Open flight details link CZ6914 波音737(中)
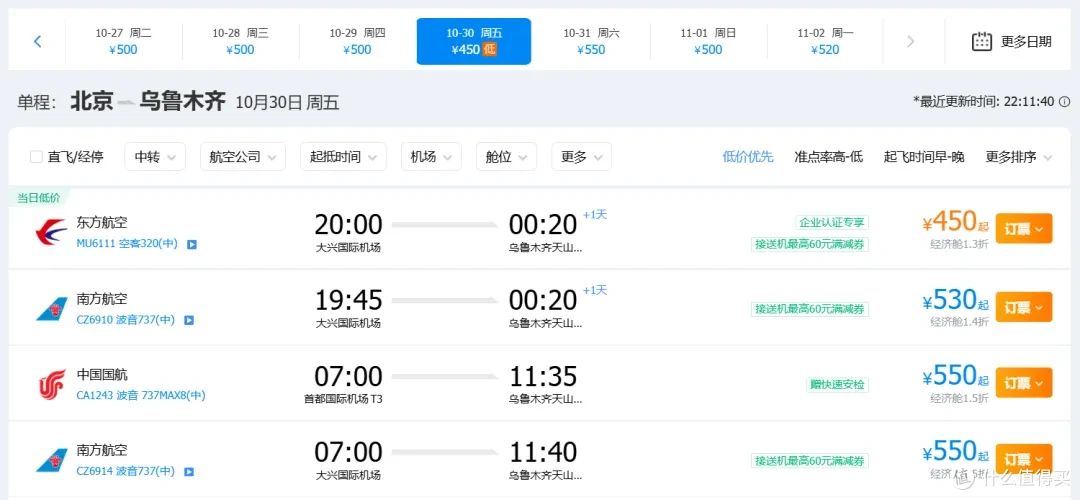The width and height of the screenshot is (1080, 500). pos(125,472)
